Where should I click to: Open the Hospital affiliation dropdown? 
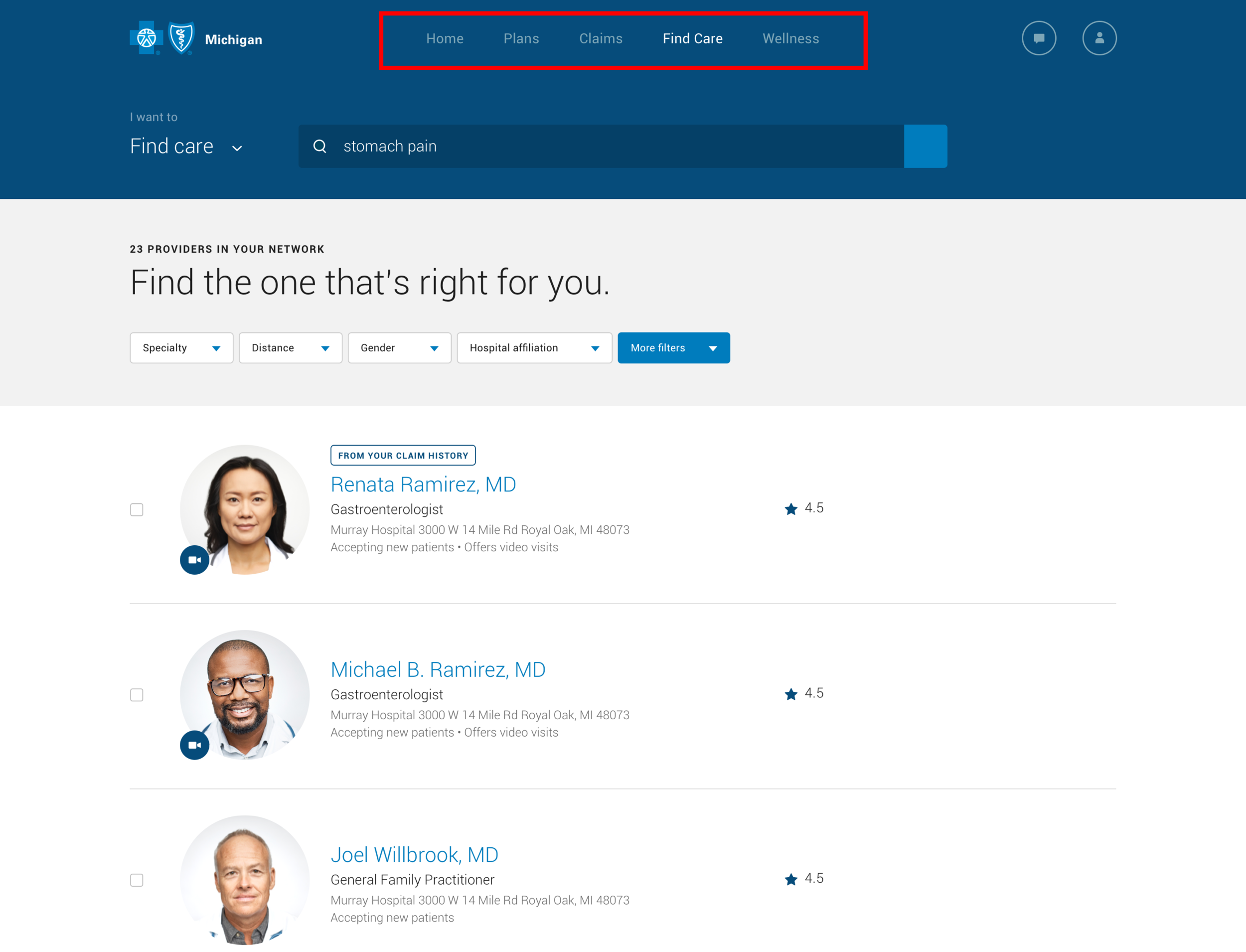pyautogui.click(x=534, y=348)
